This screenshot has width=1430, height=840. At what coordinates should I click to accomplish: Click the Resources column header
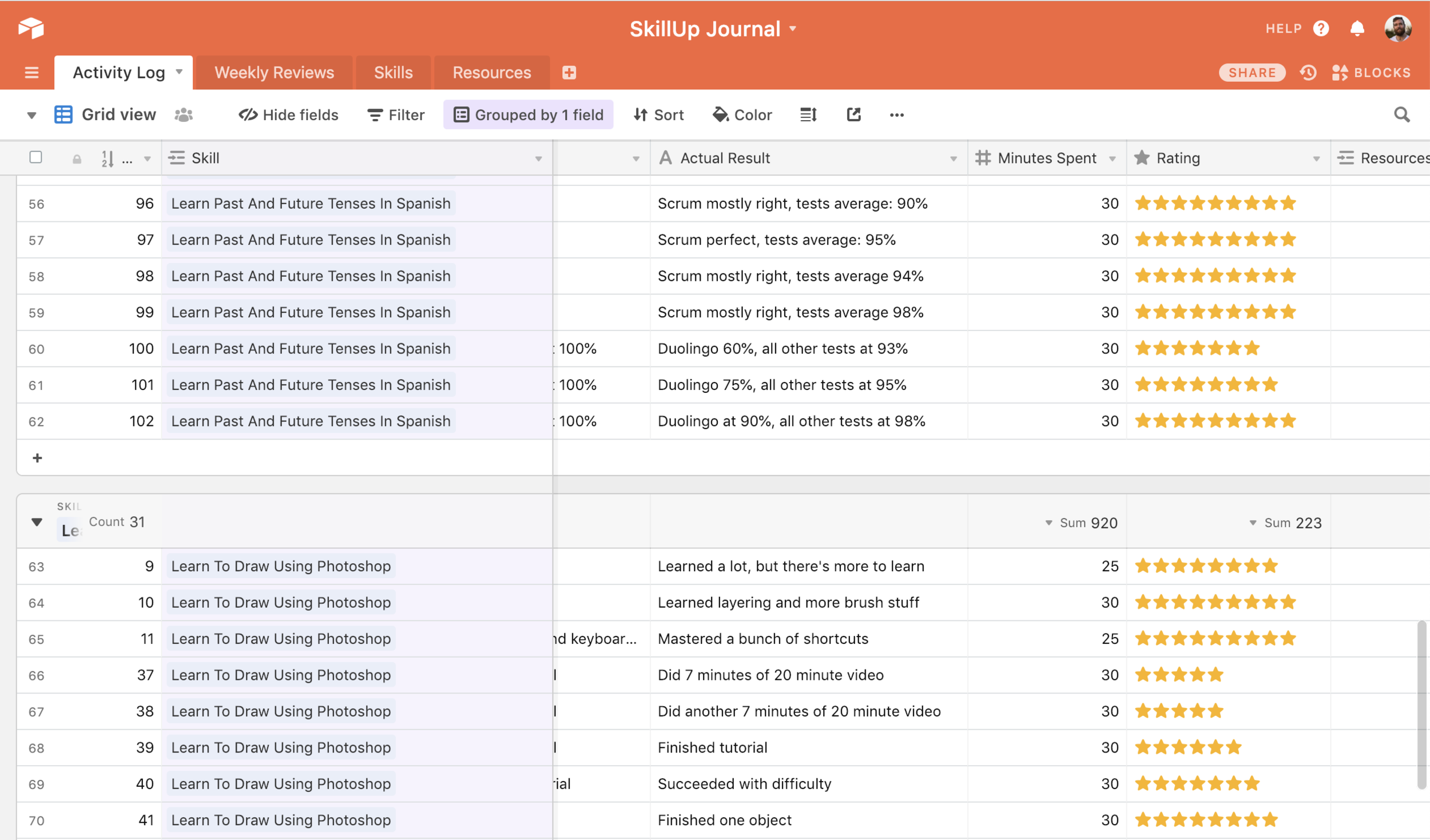1381,158
